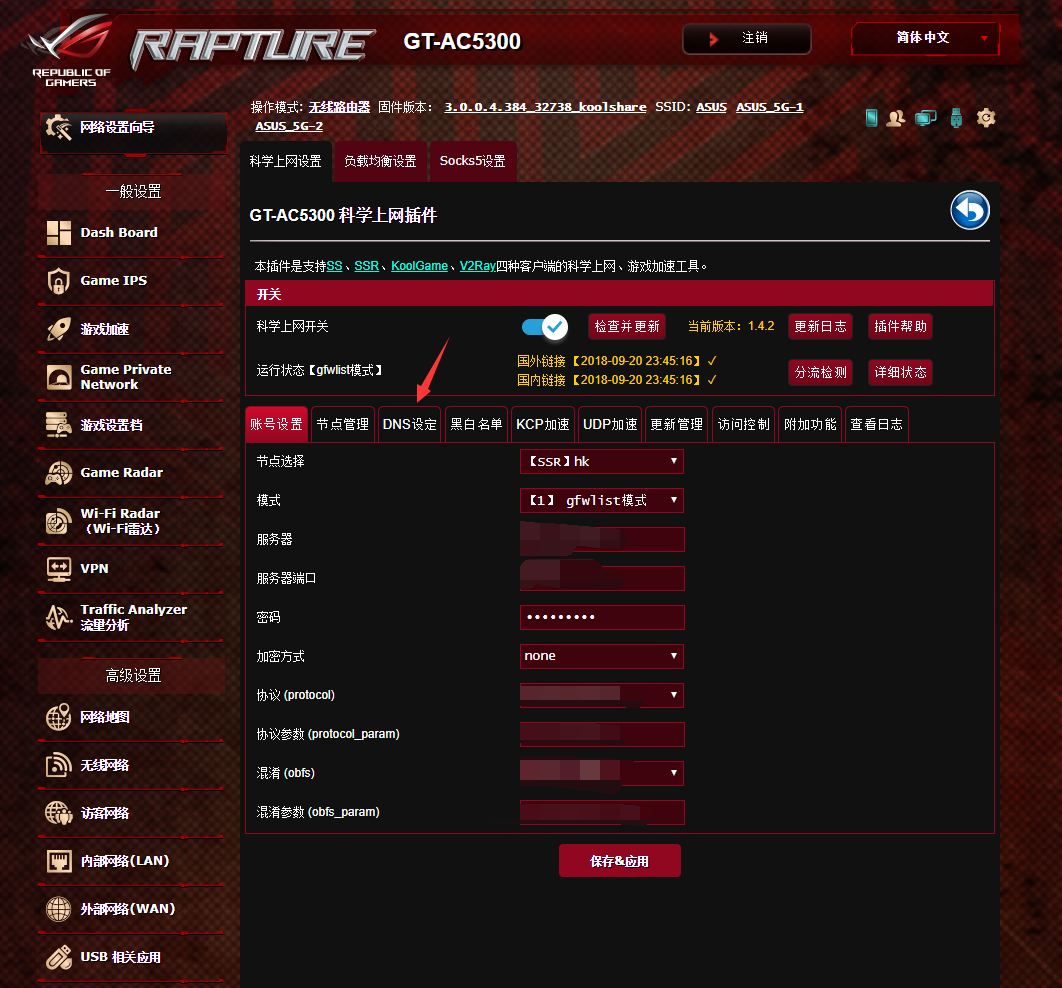Click the 无线网络 wireless icon
The image size is (1062, 988).
(58, 765)
